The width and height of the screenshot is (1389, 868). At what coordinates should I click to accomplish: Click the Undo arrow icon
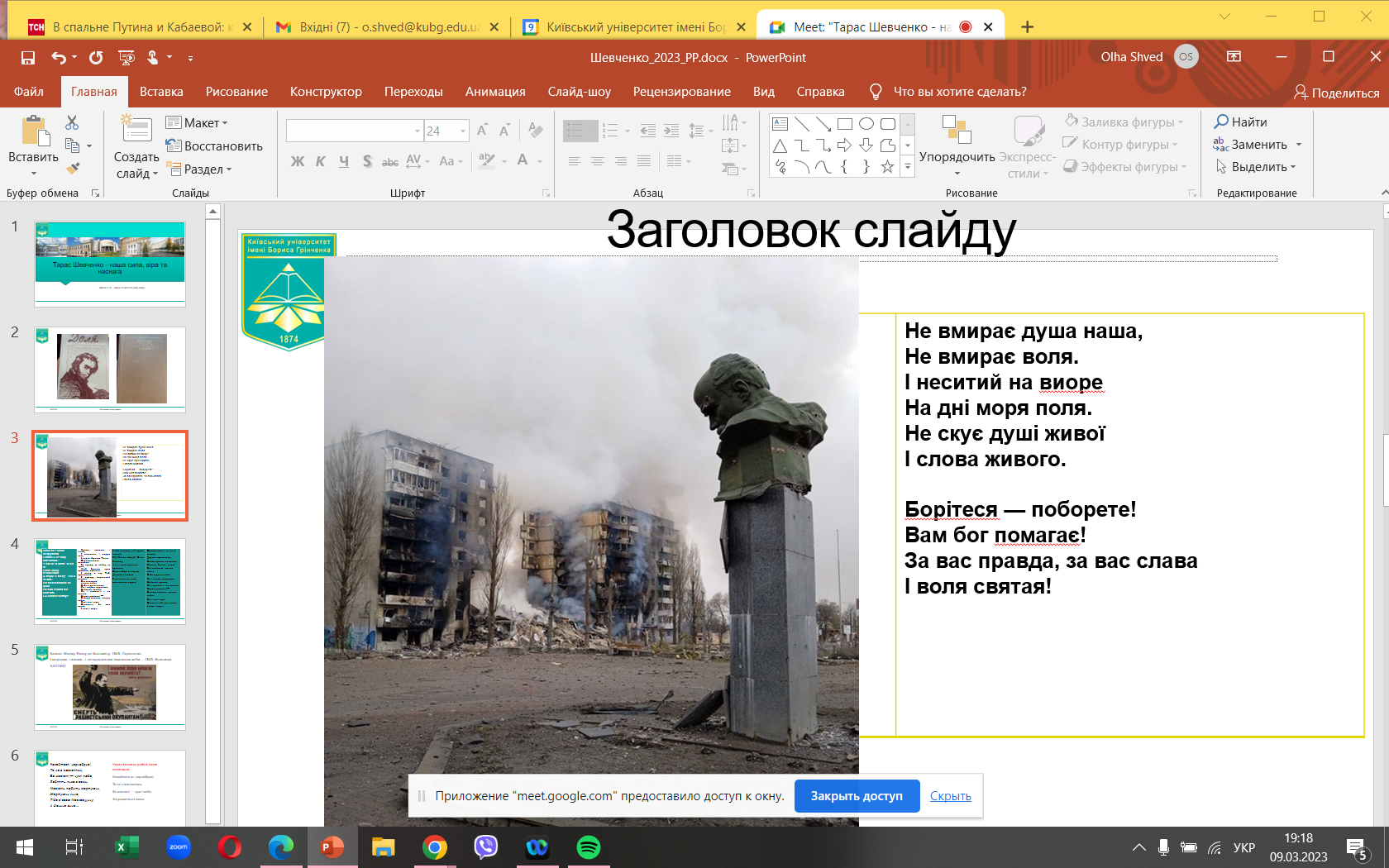tap(58, 58)
